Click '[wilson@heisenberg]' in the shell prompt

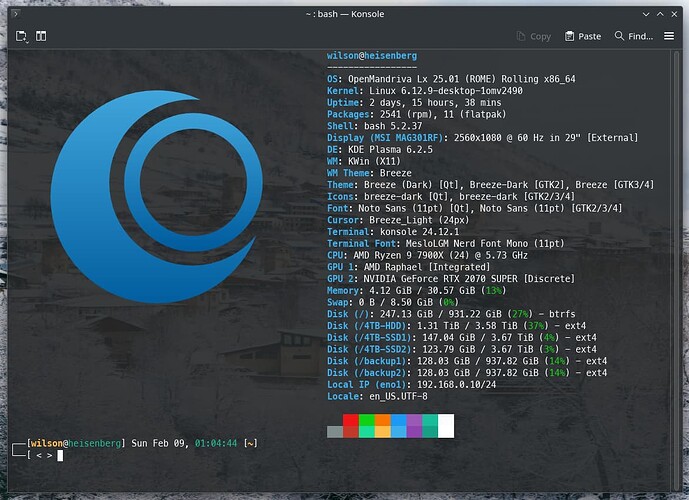[x=76, y=444]
